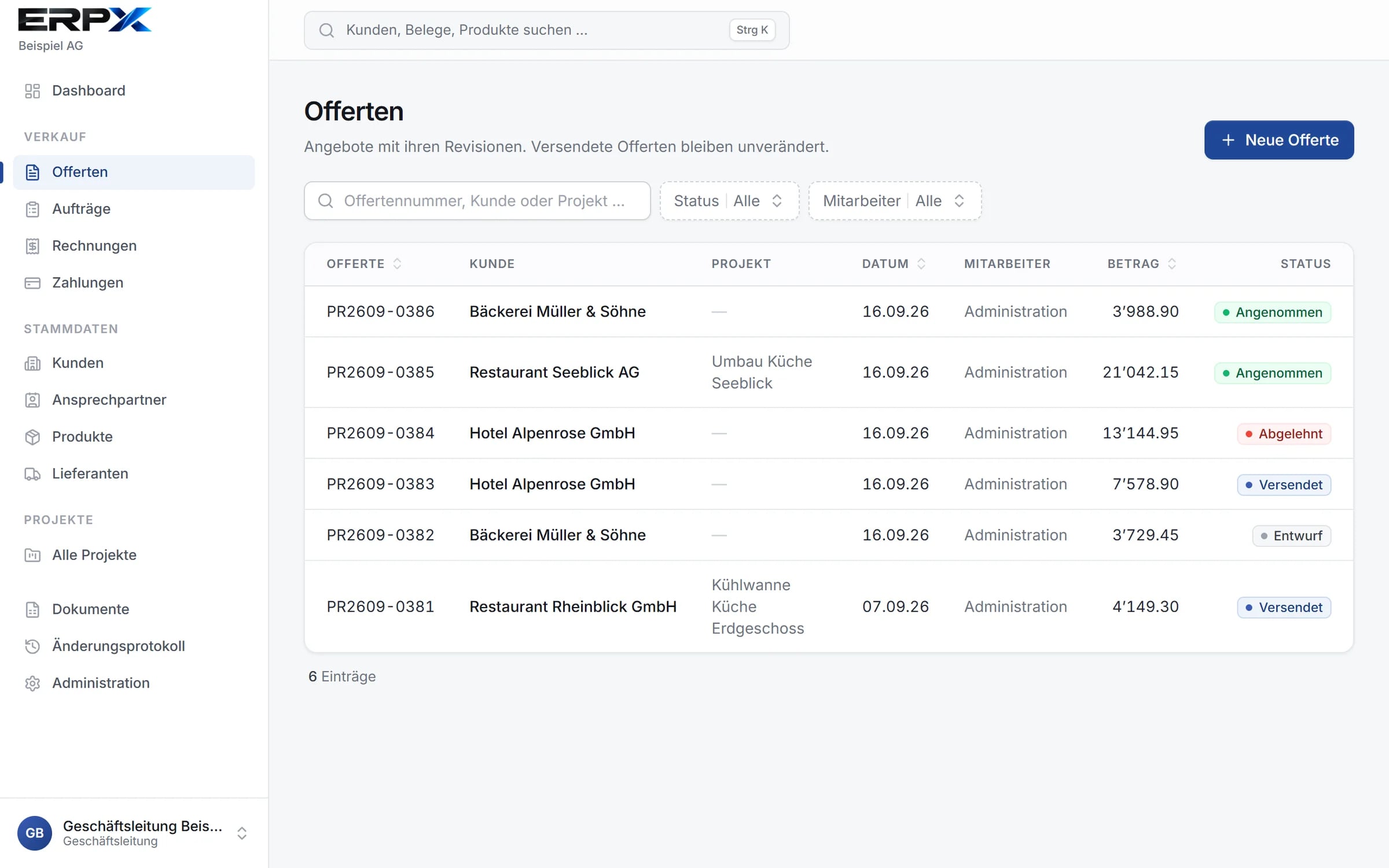Open the Mitarbeiter filter dropdown
The image size is (1389, 868).
[895, 201]
